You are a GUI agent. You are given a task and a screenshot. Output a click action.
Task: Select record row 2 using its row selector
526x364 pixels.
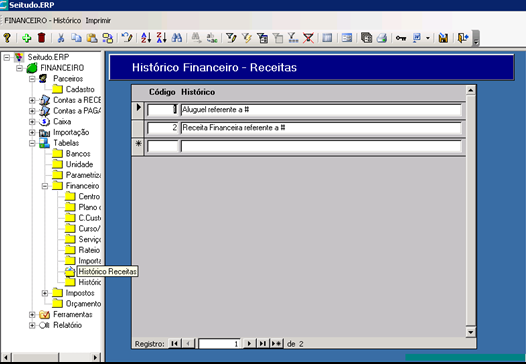138,128
